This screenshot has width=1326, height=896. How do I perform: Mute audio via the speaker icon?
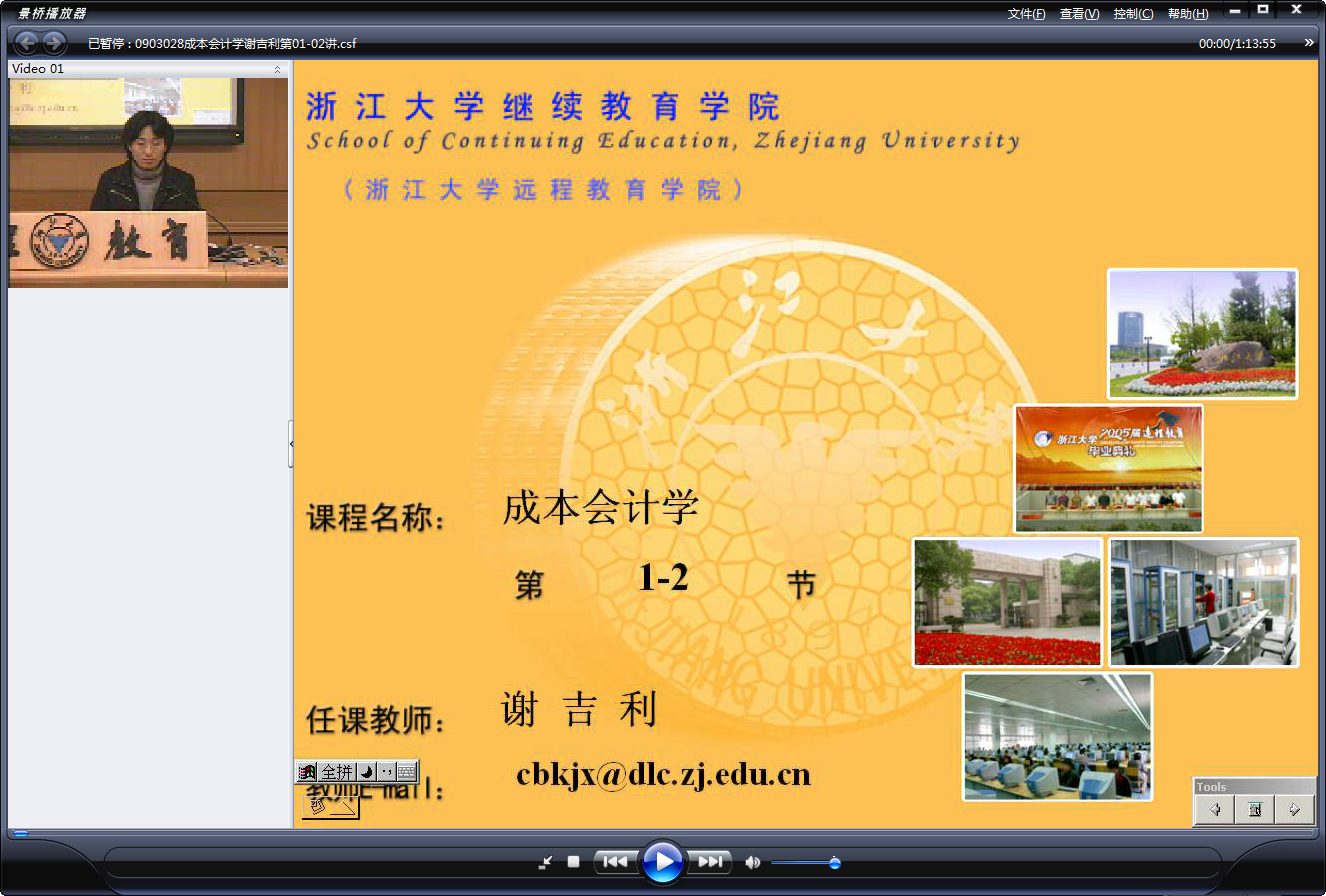(752, 862)
